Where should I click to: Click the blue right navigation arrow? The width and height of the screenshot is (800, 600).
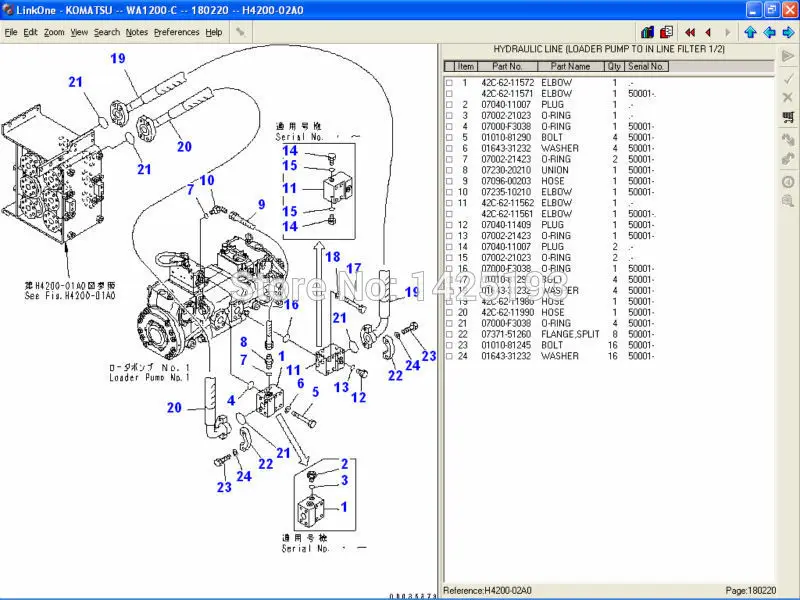pos(789,32)
